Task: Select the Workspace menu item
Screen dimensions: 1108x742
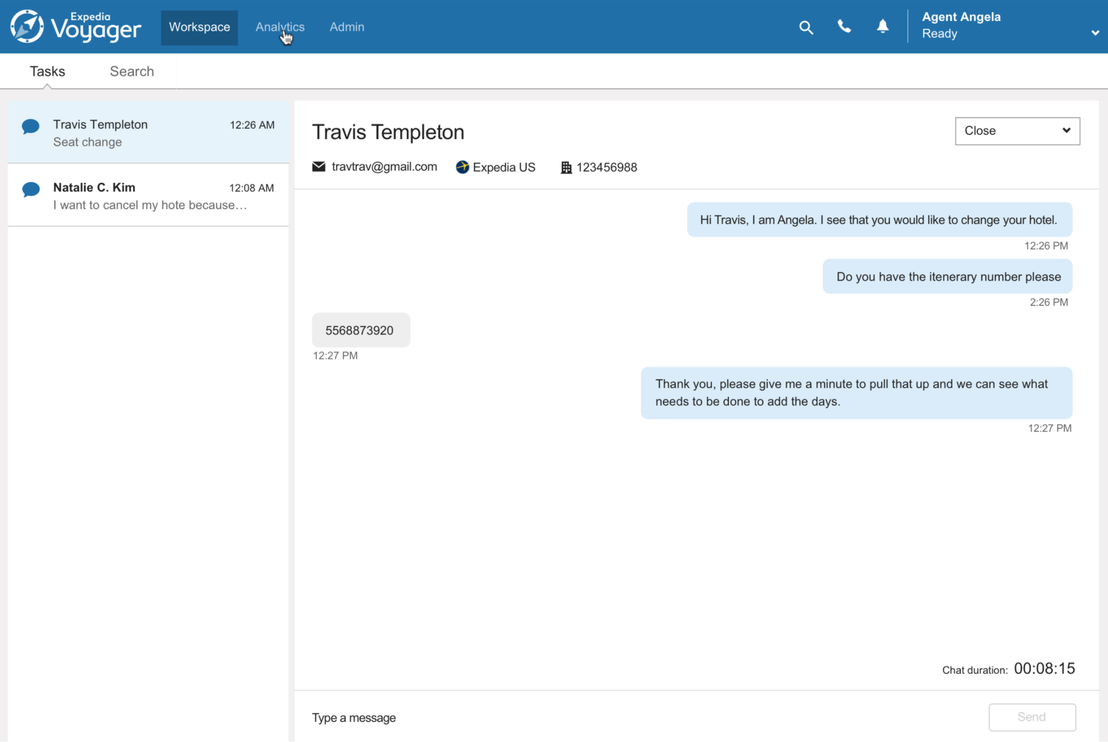Action: [x=199, y=27]
